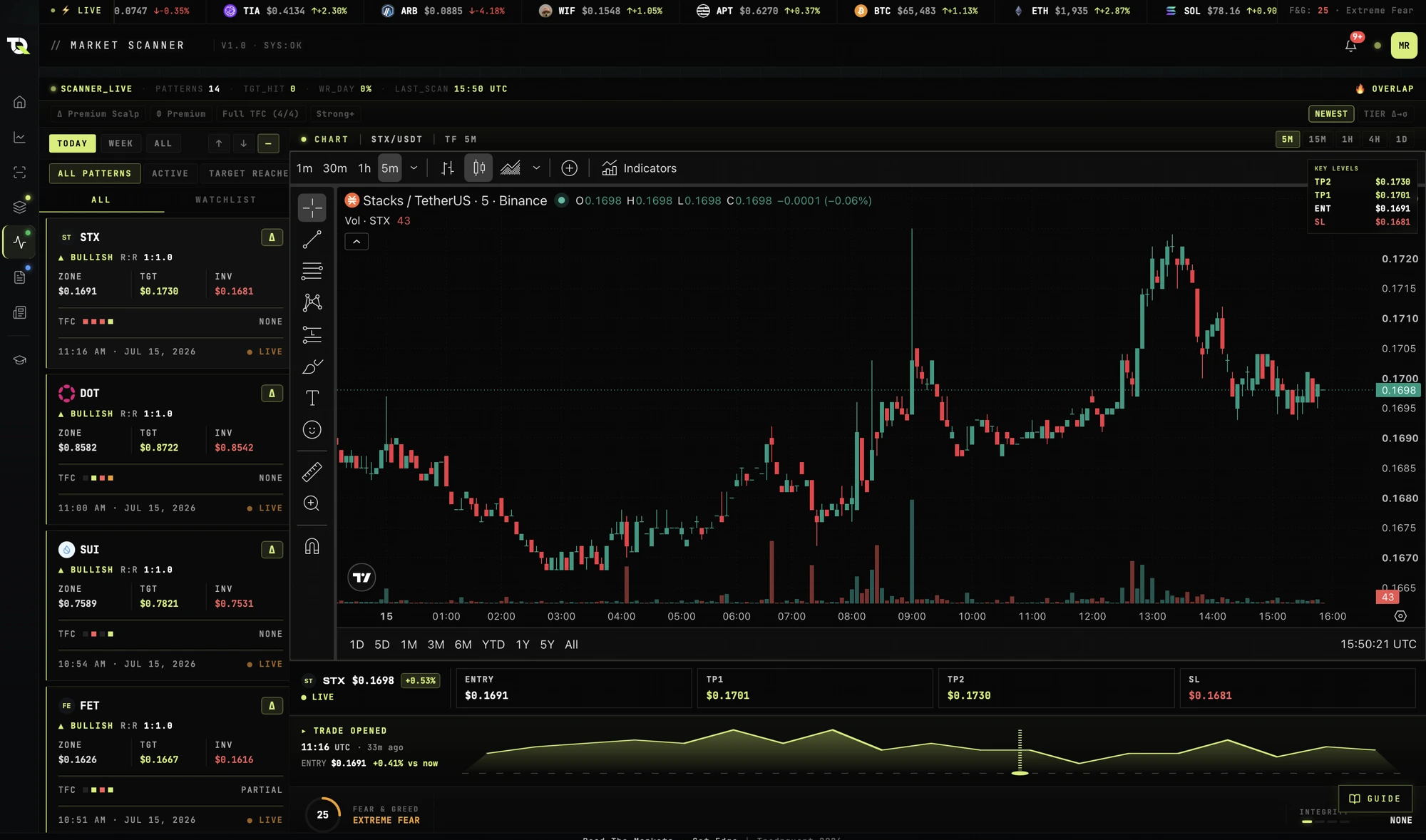
Task: Toggle the magnet snap mode
Action: (x=312, y=546)
